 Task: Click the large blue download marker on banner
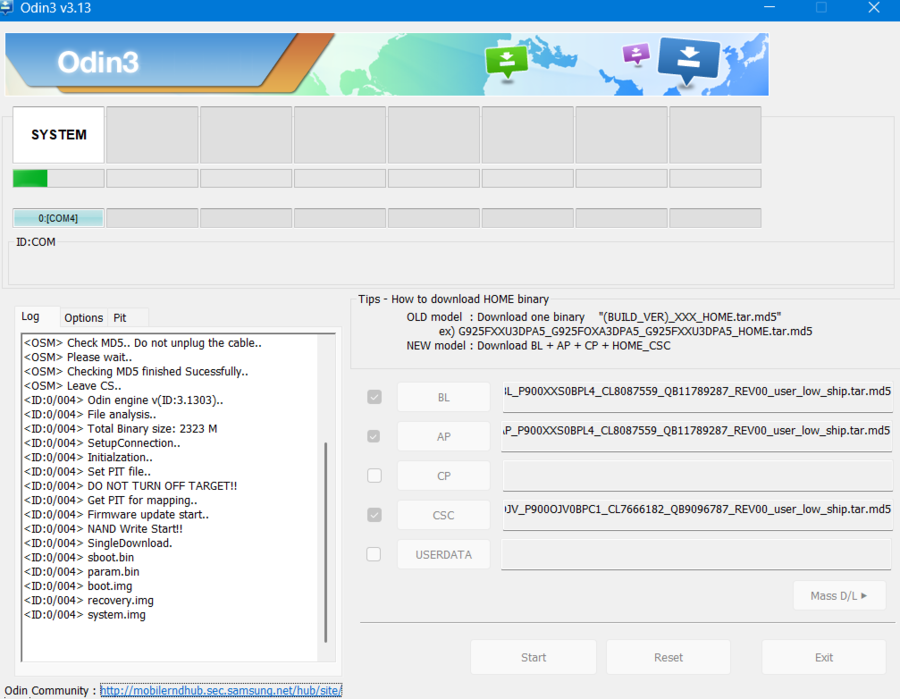tap(688, 59)
